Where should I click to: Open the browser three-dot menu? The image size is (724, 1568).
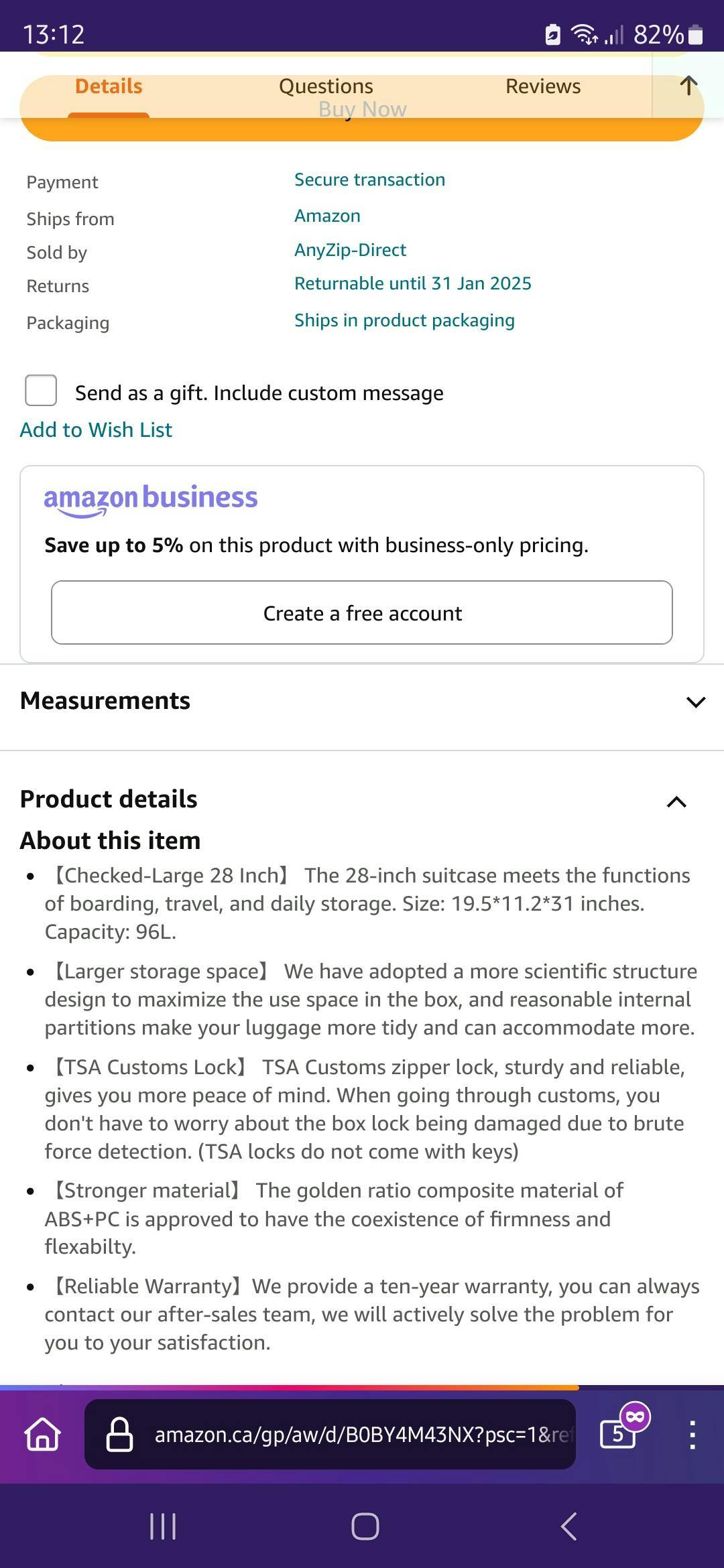pos(692,1434)
